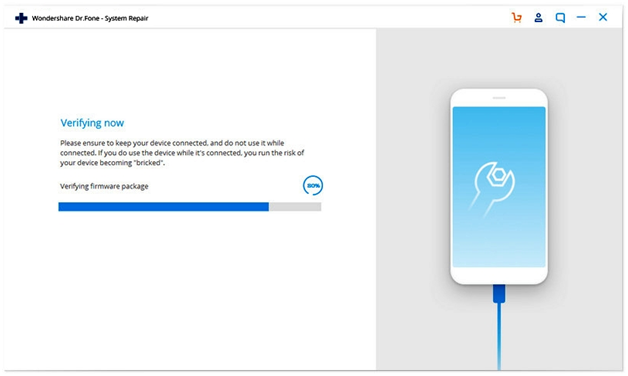
Task: Close the System Repair window
Action: click(603, 17)
